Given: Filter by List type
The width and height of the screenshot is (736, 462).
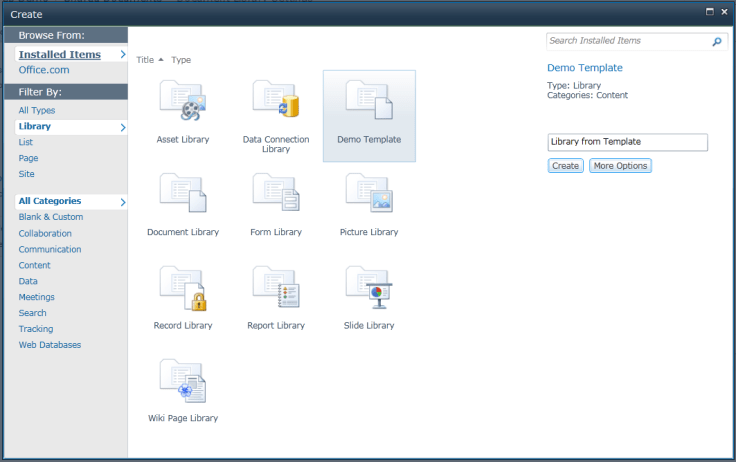Looking at the screenshot, I should [x=26, y=142].
